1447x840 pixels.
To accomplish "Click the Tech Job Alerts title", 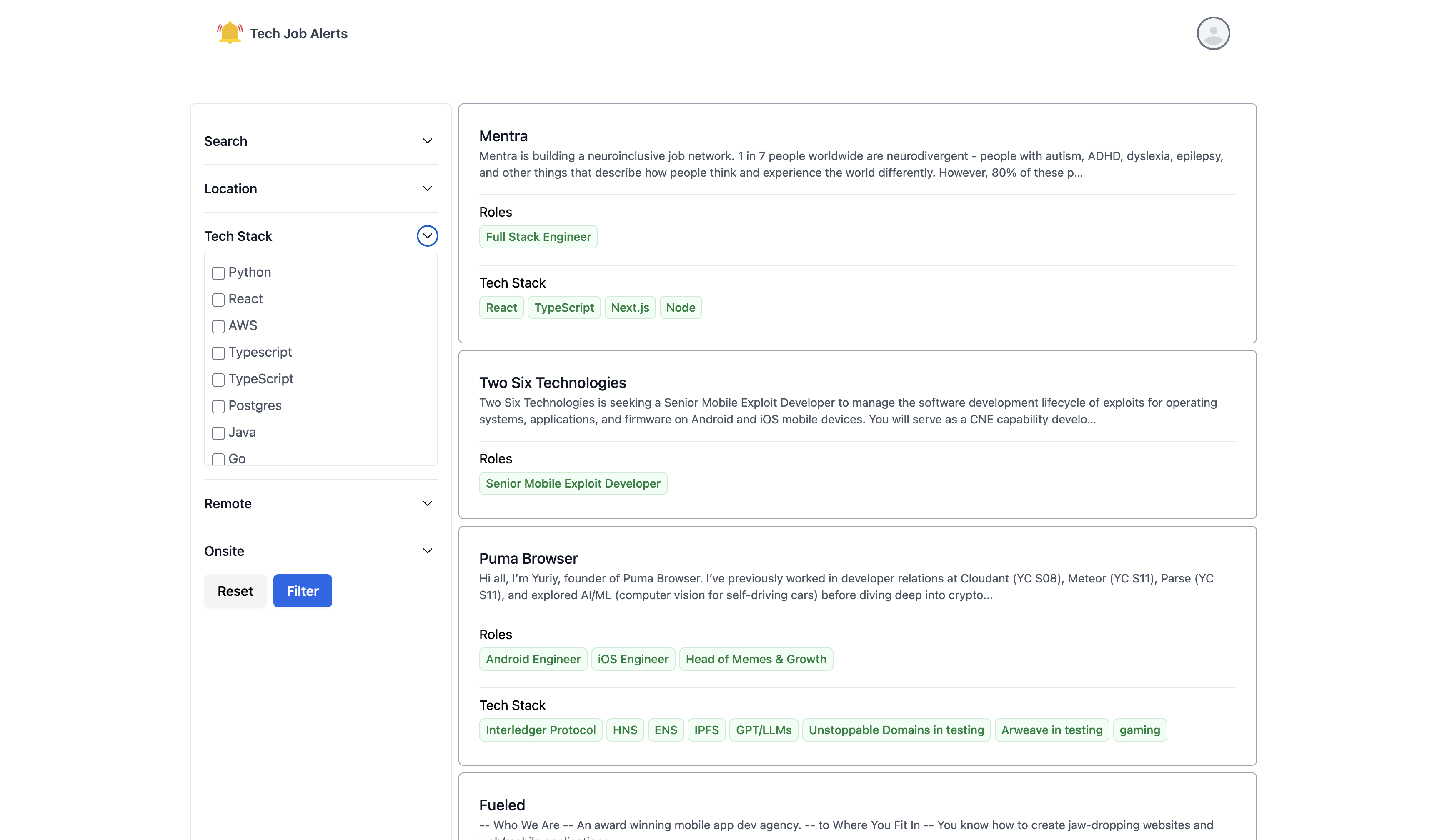I will 298,33.
